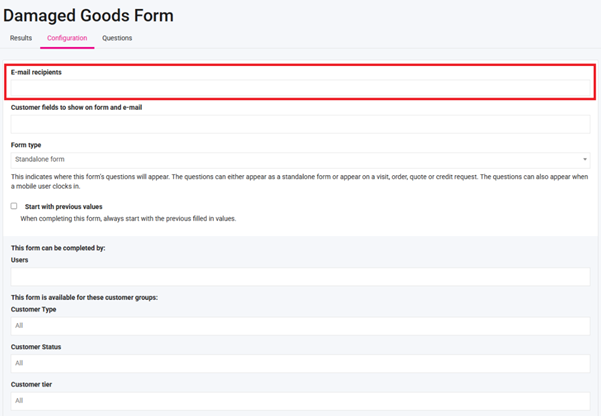Expand the Customer Status selector box
The height and width of the screenshot is (416, 601).
click(300, 363)
